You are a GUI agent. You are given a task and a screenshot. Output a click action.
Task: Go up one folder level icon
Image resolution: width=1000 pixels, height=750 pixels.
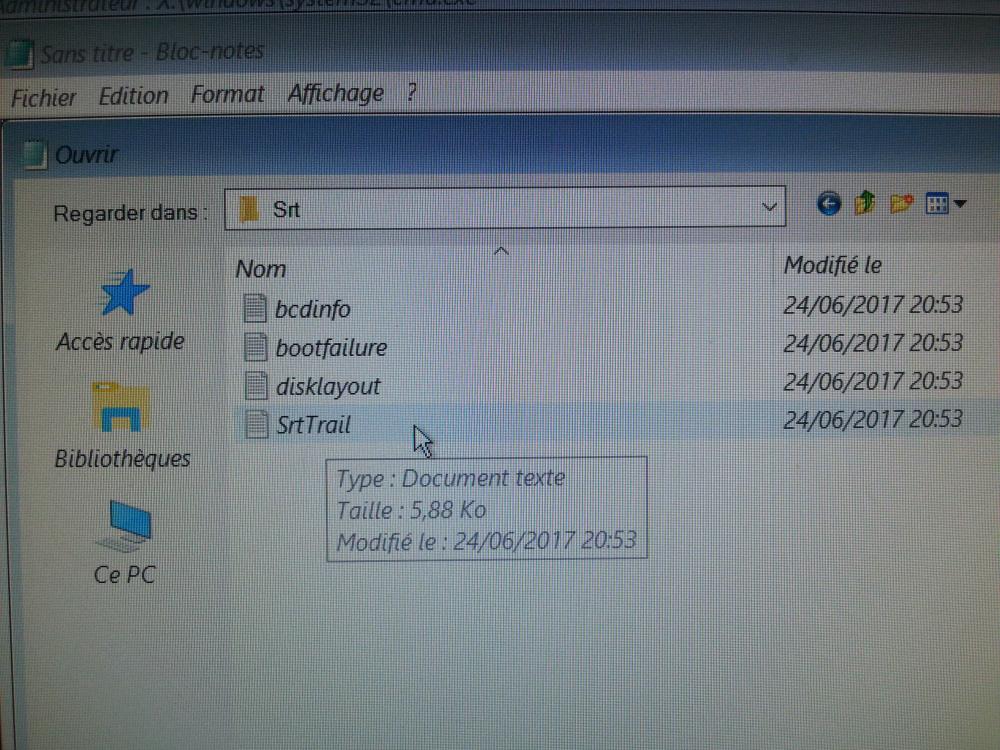[x=865, y=203]
